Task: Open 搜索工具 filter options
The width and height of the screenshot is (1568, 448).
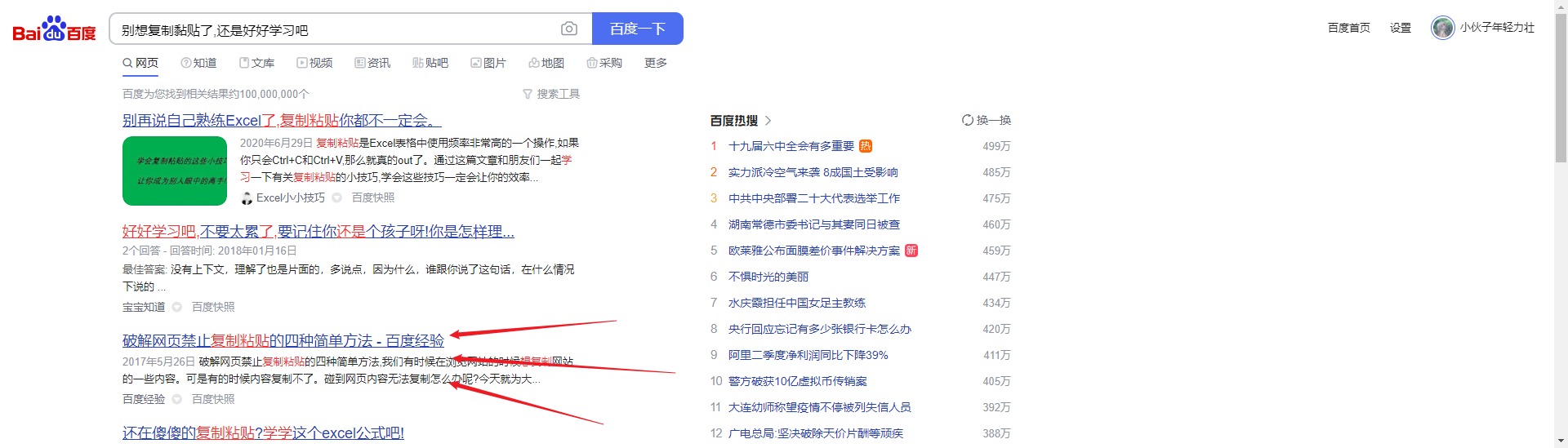Action: [551, 94]
